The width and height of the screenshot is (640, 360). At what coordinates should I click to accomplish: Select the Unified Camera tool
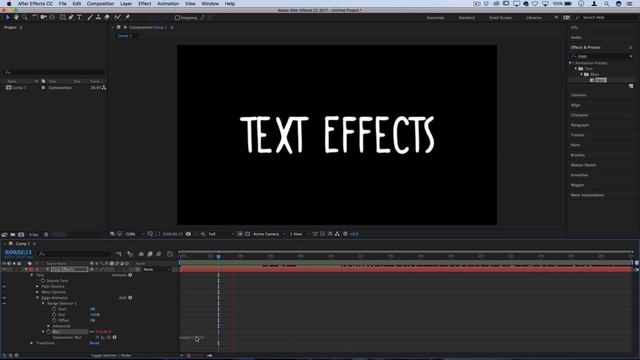(x=44, y=18)
